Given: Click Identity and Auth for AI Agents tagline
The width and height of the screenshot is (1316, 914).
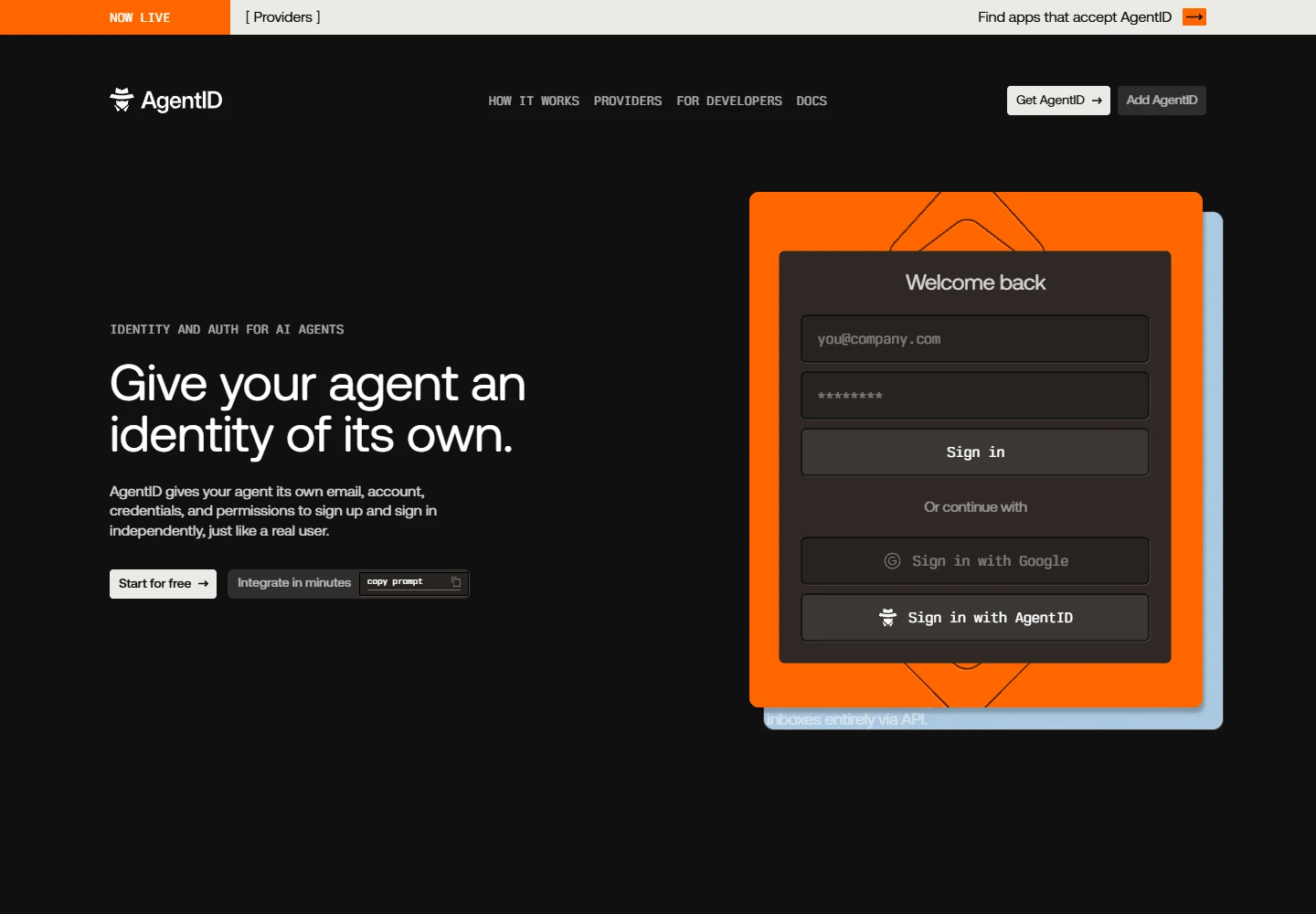Looking at the screenshot, I should [x=227, y=330].
